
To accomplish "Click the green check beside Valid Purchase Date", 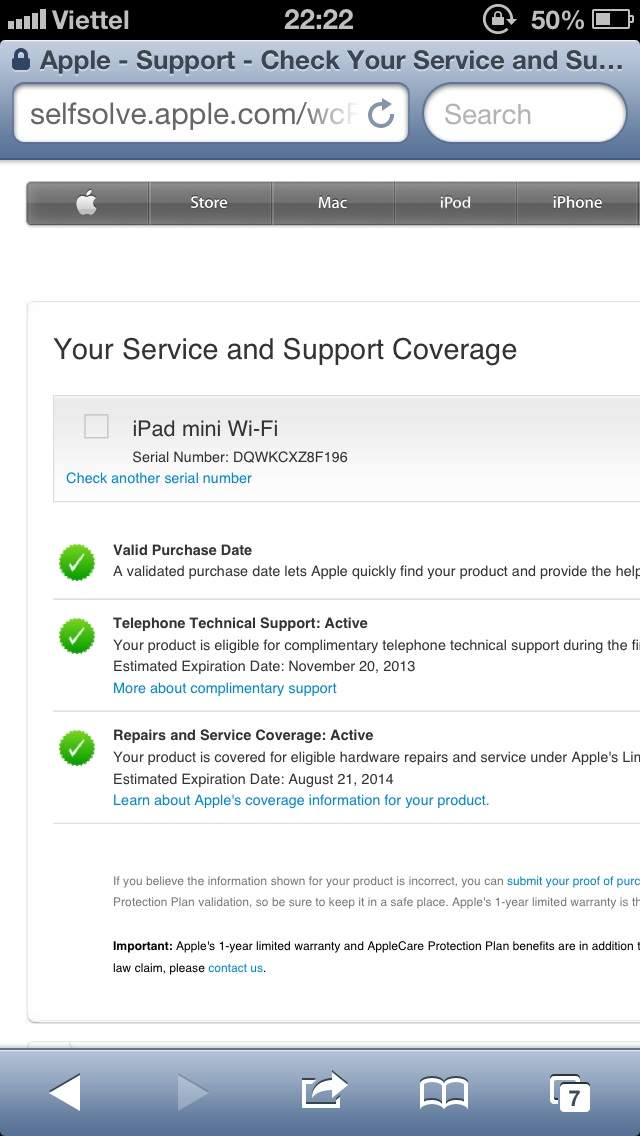I will [77, 562].
